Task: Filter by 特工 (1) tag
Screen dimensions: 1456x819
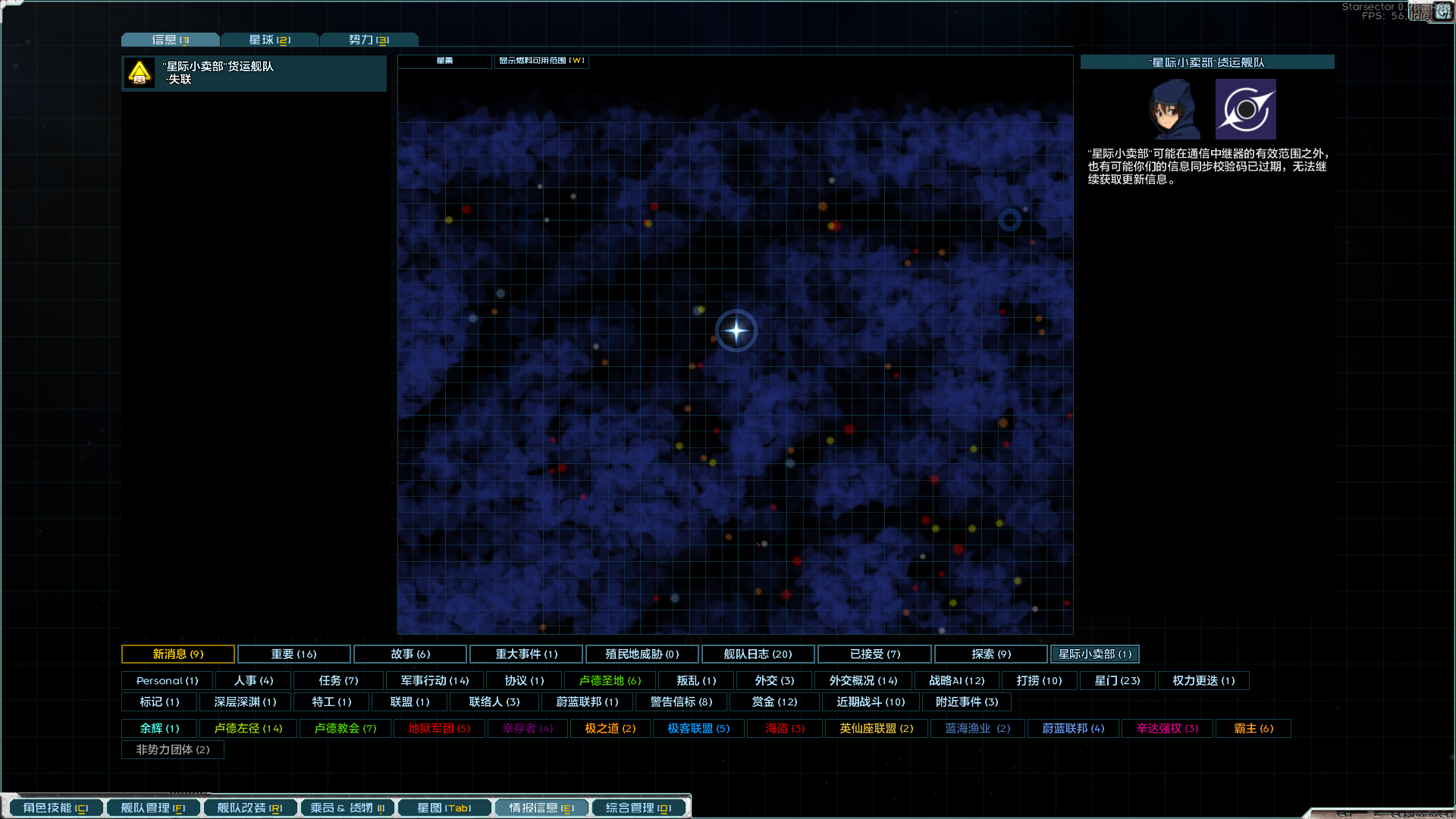Action: (x=331, y=701)
